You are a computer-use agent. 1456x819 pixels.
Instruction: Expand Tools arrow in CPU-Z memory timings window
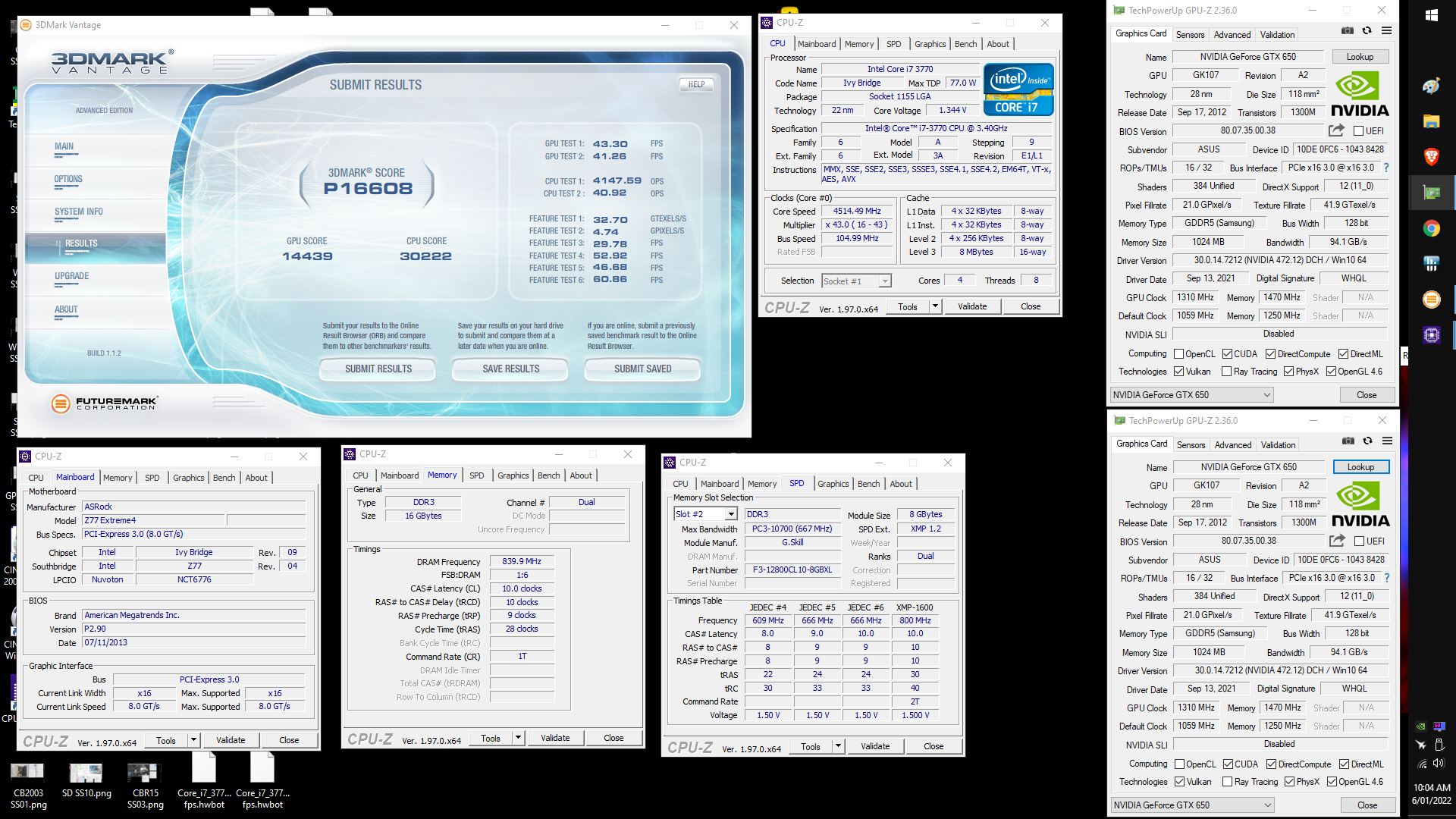[518, 738]
